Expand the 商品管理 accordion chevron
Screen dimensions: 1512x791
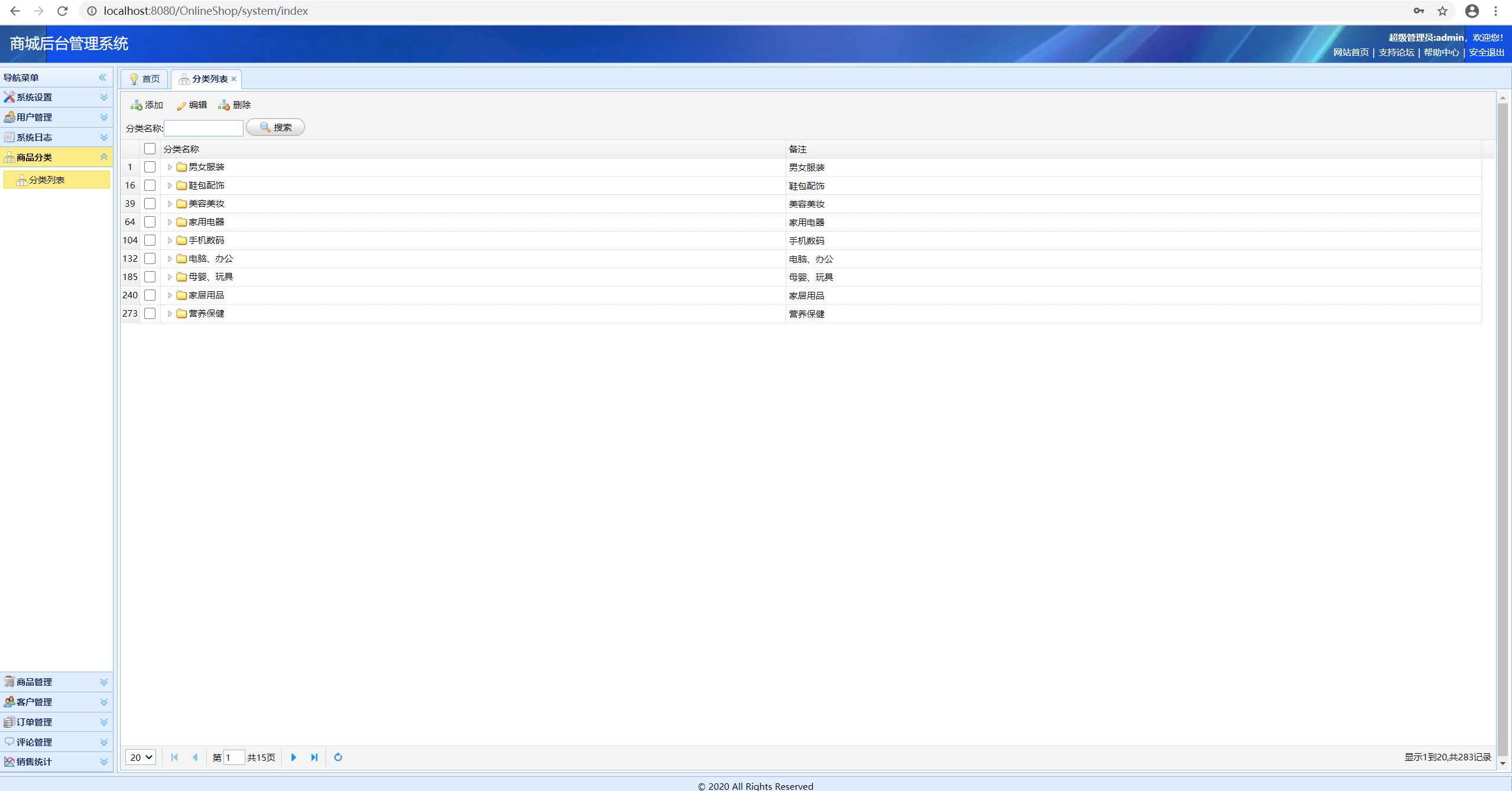[x=104, y=682]
